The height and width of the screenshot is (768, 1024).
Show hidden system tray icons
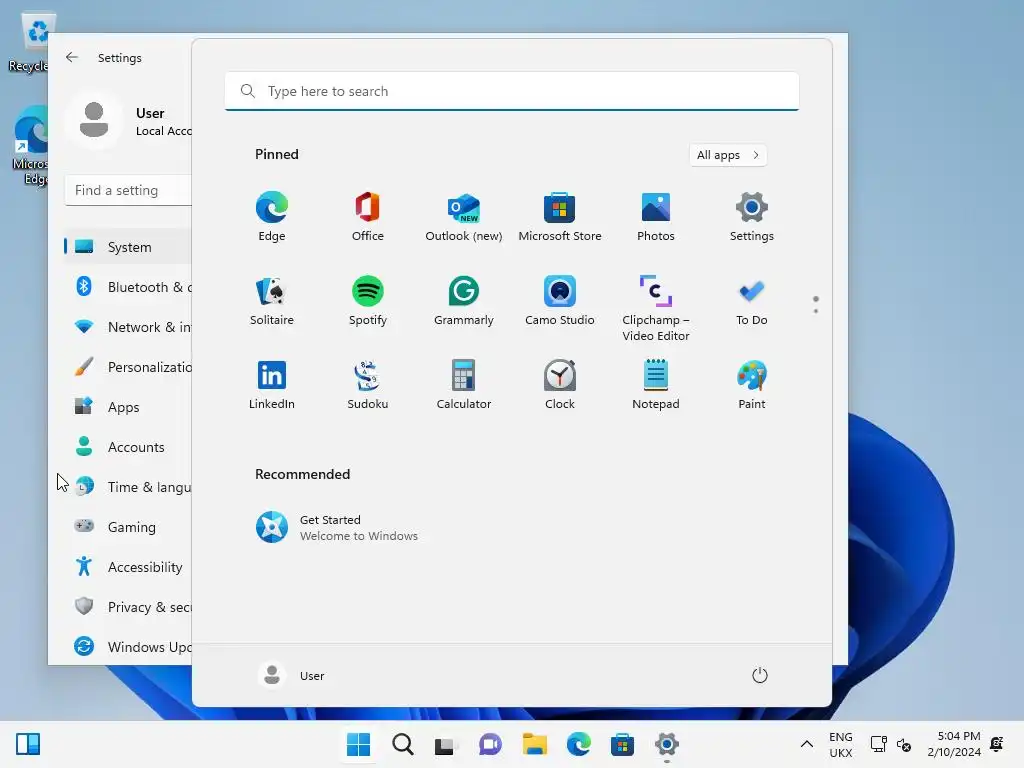pos(807,744)
